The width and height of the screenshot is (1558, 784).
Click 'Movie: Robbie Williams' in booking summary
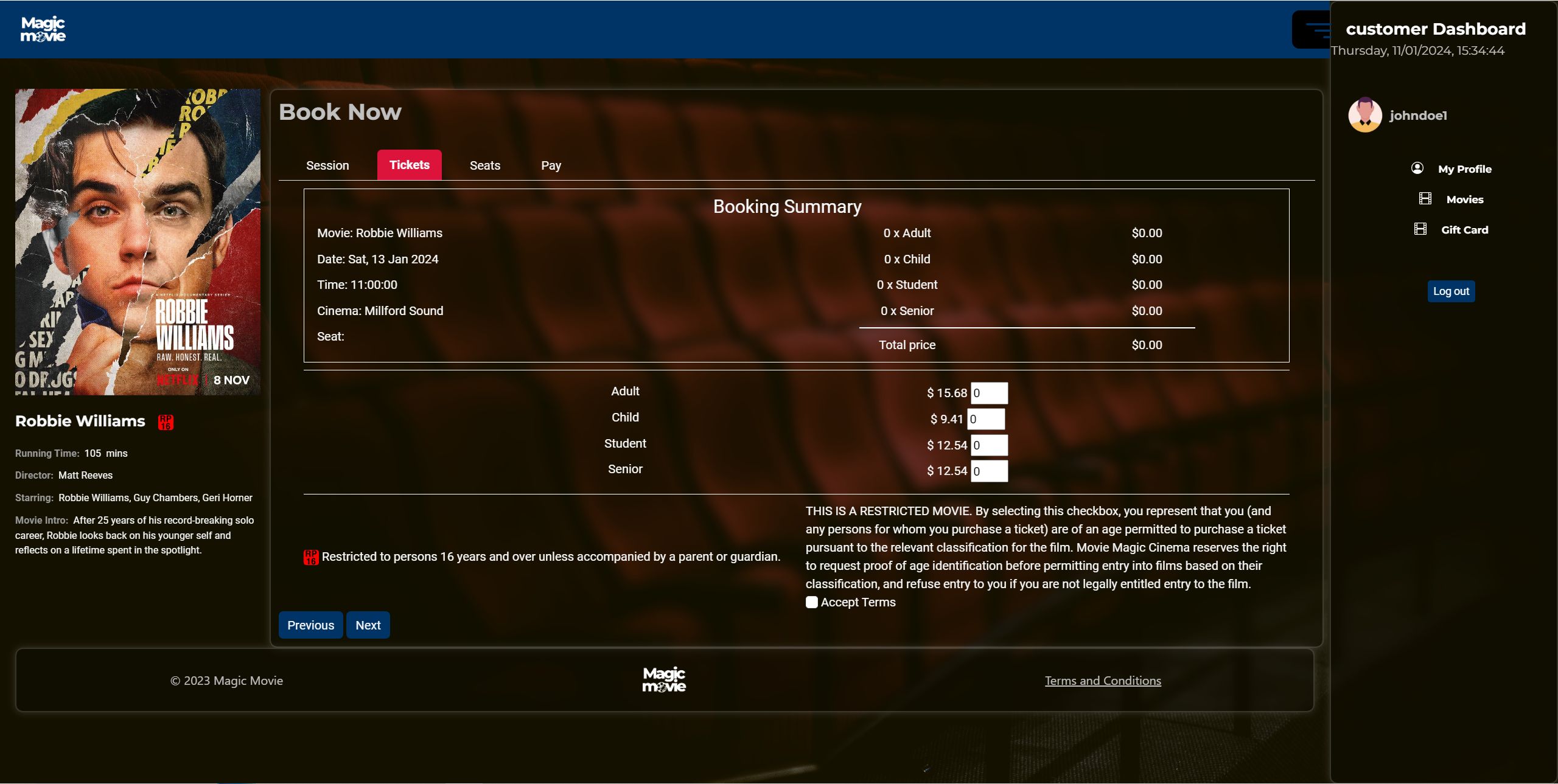pyautogui.click(x=380, y=233)
